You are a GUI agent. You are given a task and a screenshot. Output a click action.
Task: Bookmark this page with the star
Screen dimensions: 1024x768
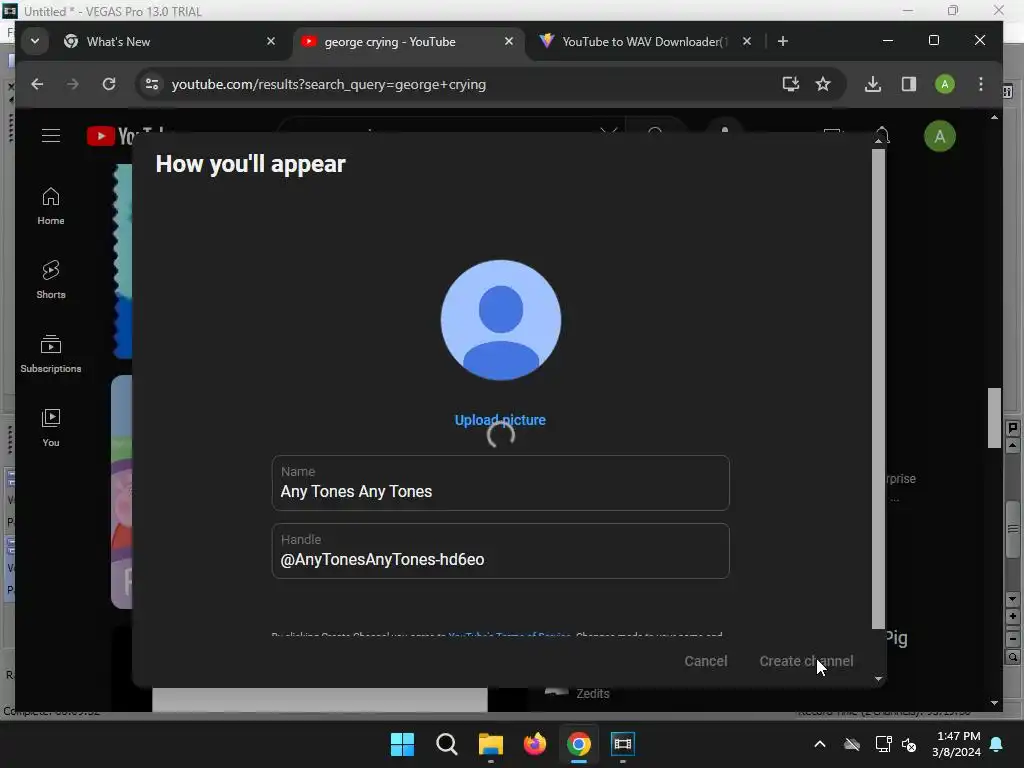coord(823,84)
